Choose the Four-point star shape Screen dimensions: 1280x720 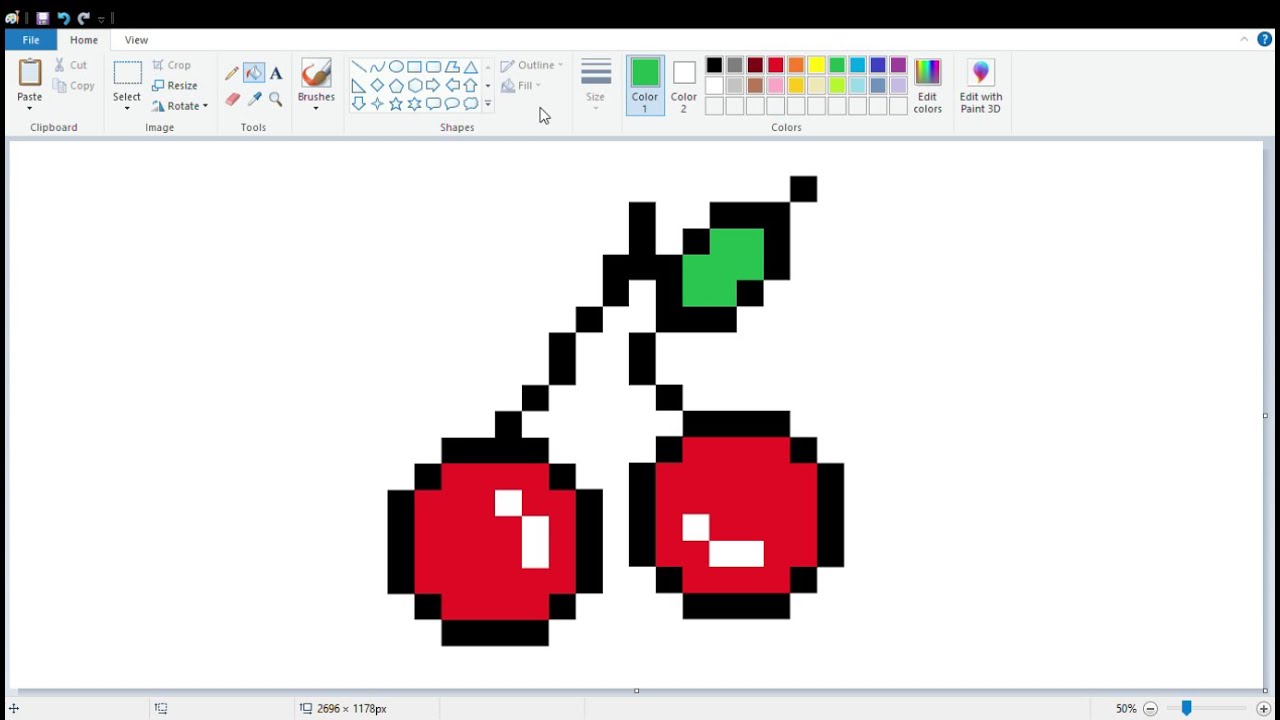tap(377, 103)
